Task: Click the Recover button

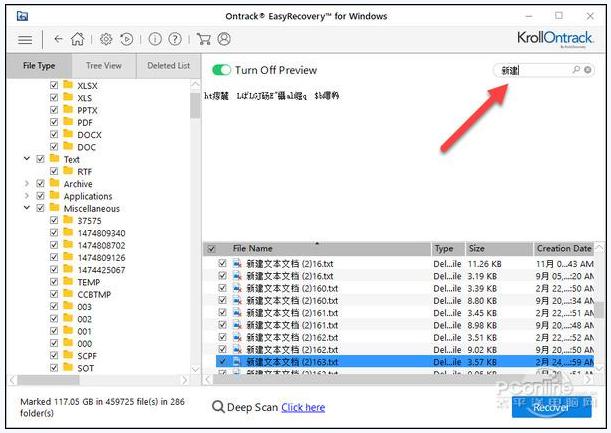Action: pos(551,407)
